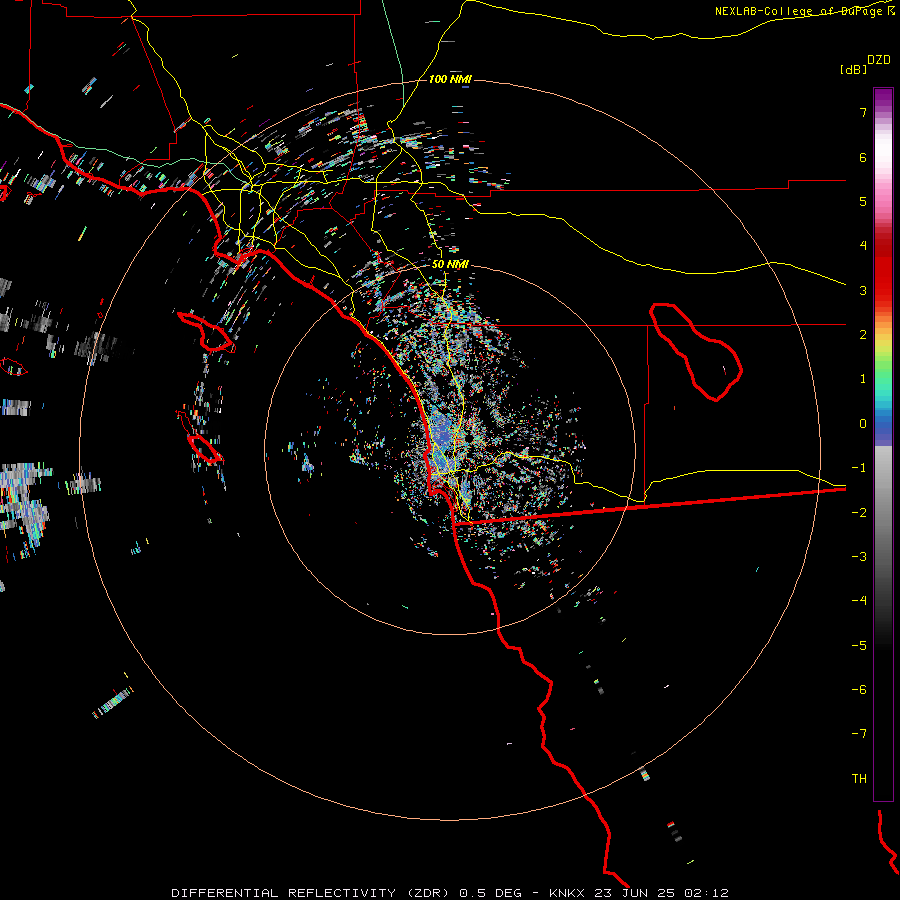Click the -5 tick on the color scale
The image size is (900, 900).
(x=859, y=646)
